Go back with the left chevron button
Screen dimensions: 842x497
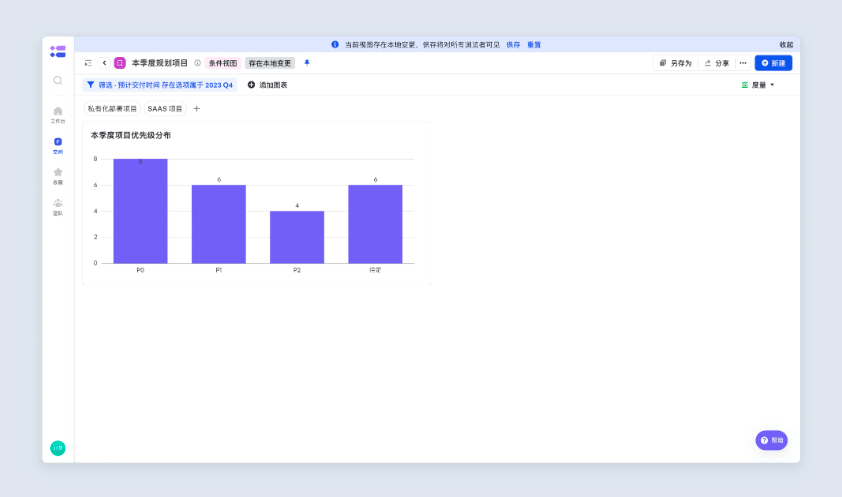[x=104, y=63]
